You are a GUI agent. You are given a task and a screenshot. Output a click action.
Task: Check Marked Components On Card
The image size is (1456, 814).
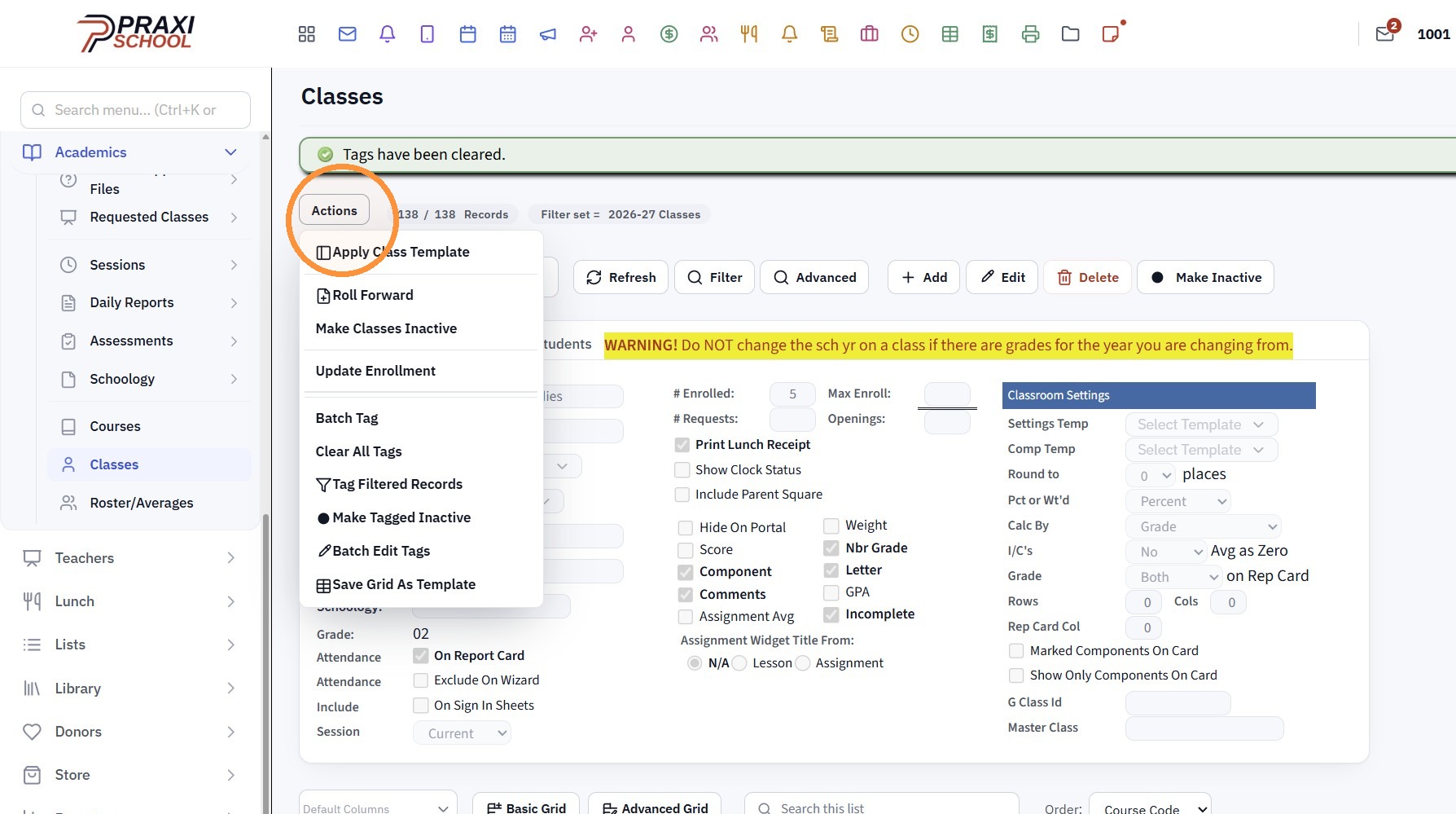pyautogui.click(x=1016, y=651)
